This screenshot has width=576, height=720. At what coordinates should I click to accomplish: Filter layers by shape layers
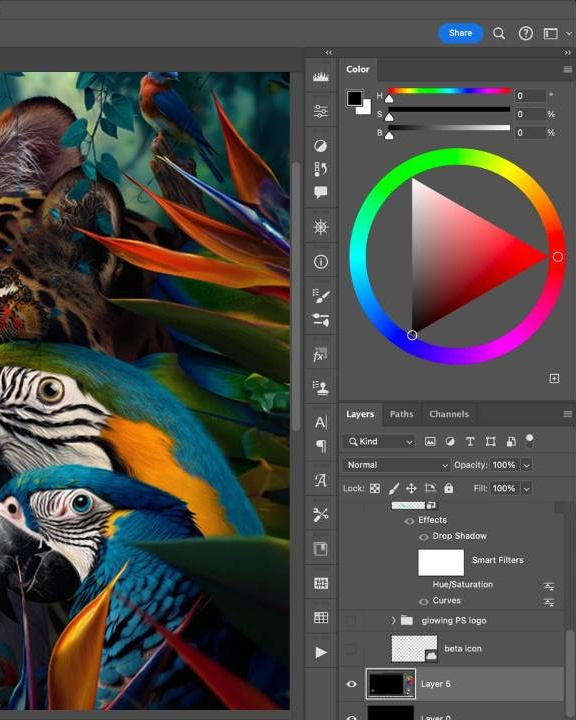click(x=491, y=442)
